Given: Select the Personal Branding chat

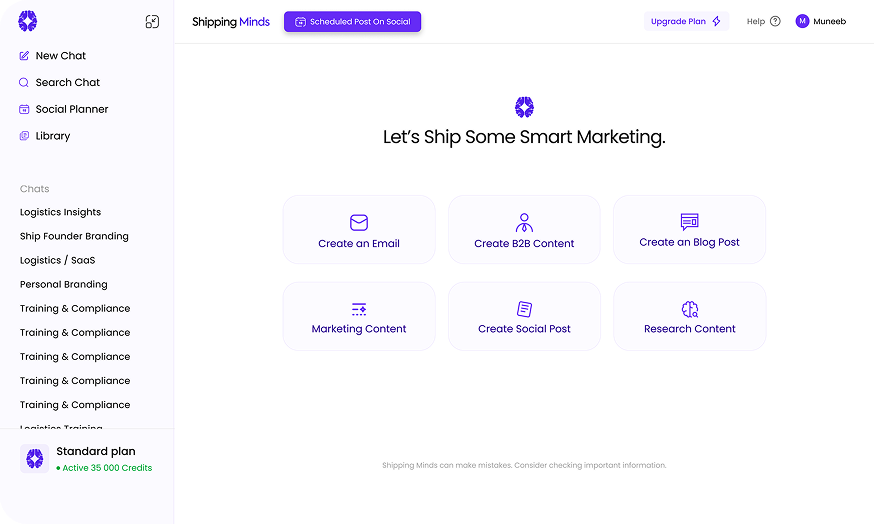Looking at the screenshot, I should pyautogui.click(x=63, y=284).
